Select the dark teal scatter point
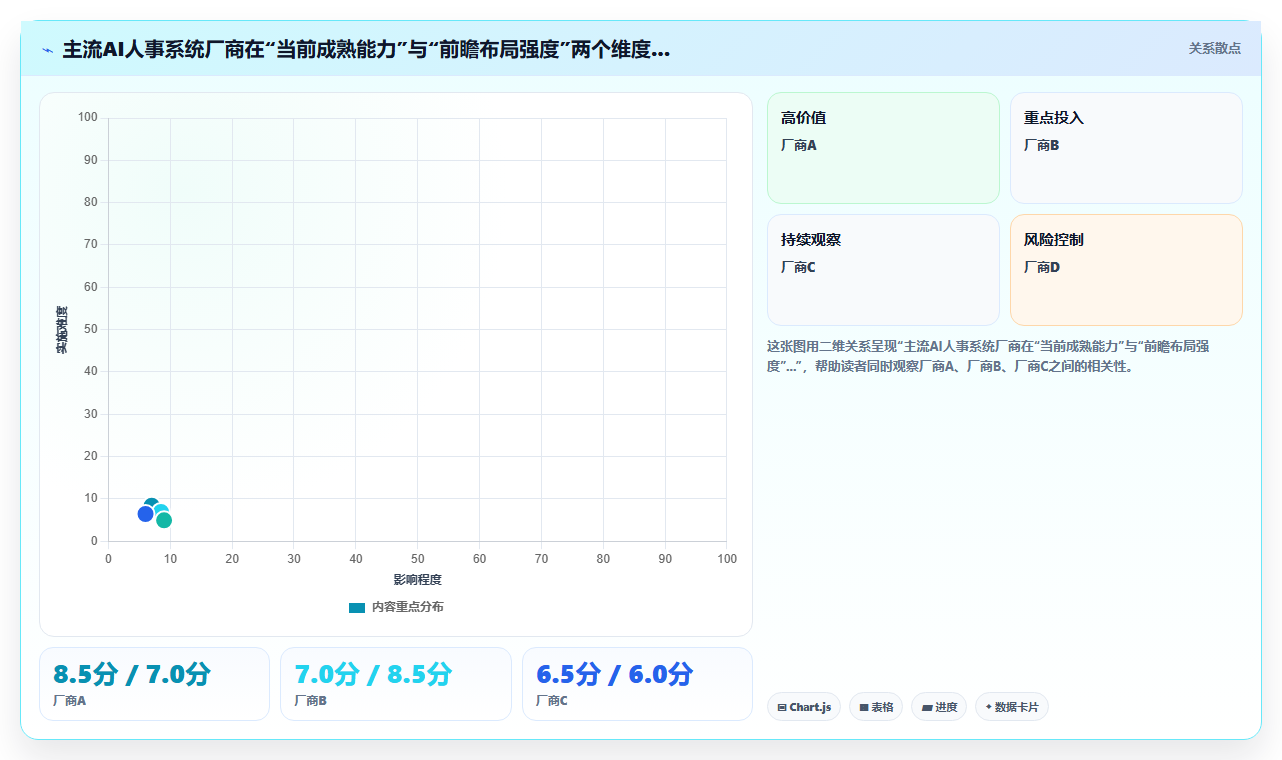The height and width of the screenshot is (760, 1282). (x=151, y=504)
